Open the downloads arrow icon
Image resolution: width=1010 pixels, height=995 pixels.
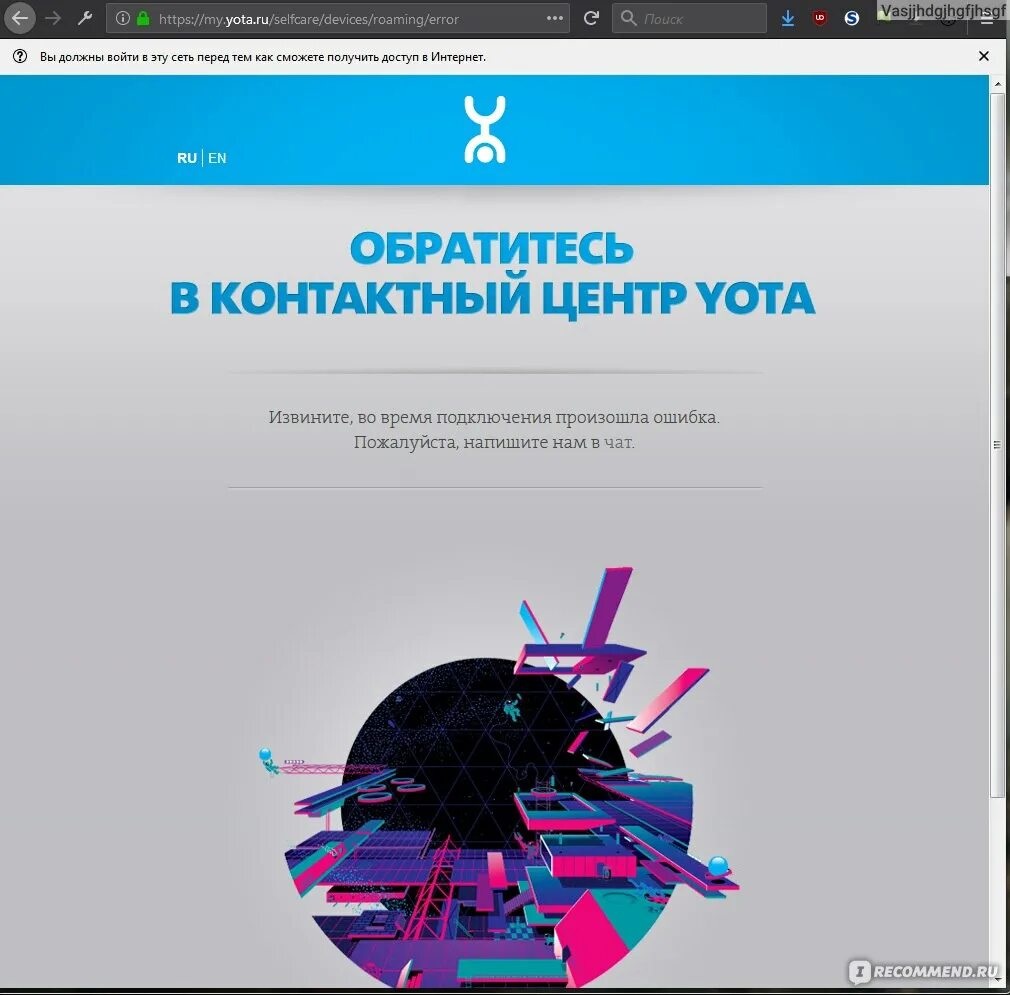(x=787, y=19)
